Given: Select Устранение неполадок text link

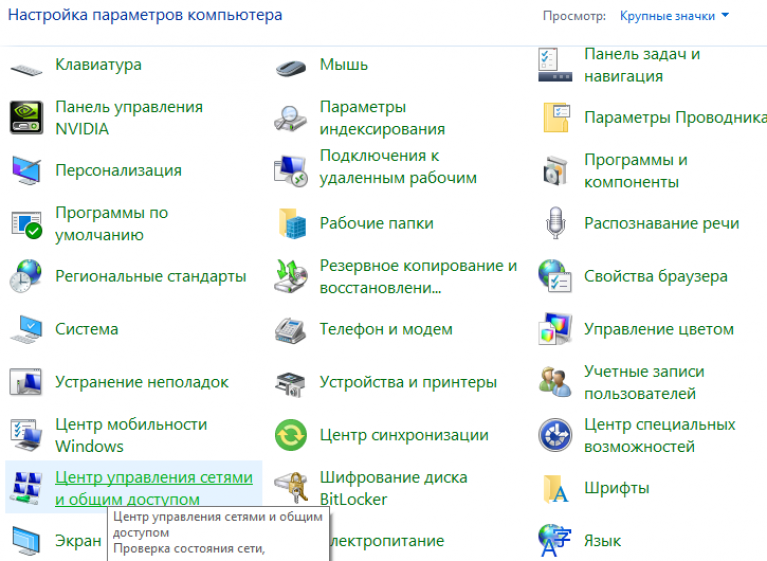Looking at the screenshot, I should [142, 382].
